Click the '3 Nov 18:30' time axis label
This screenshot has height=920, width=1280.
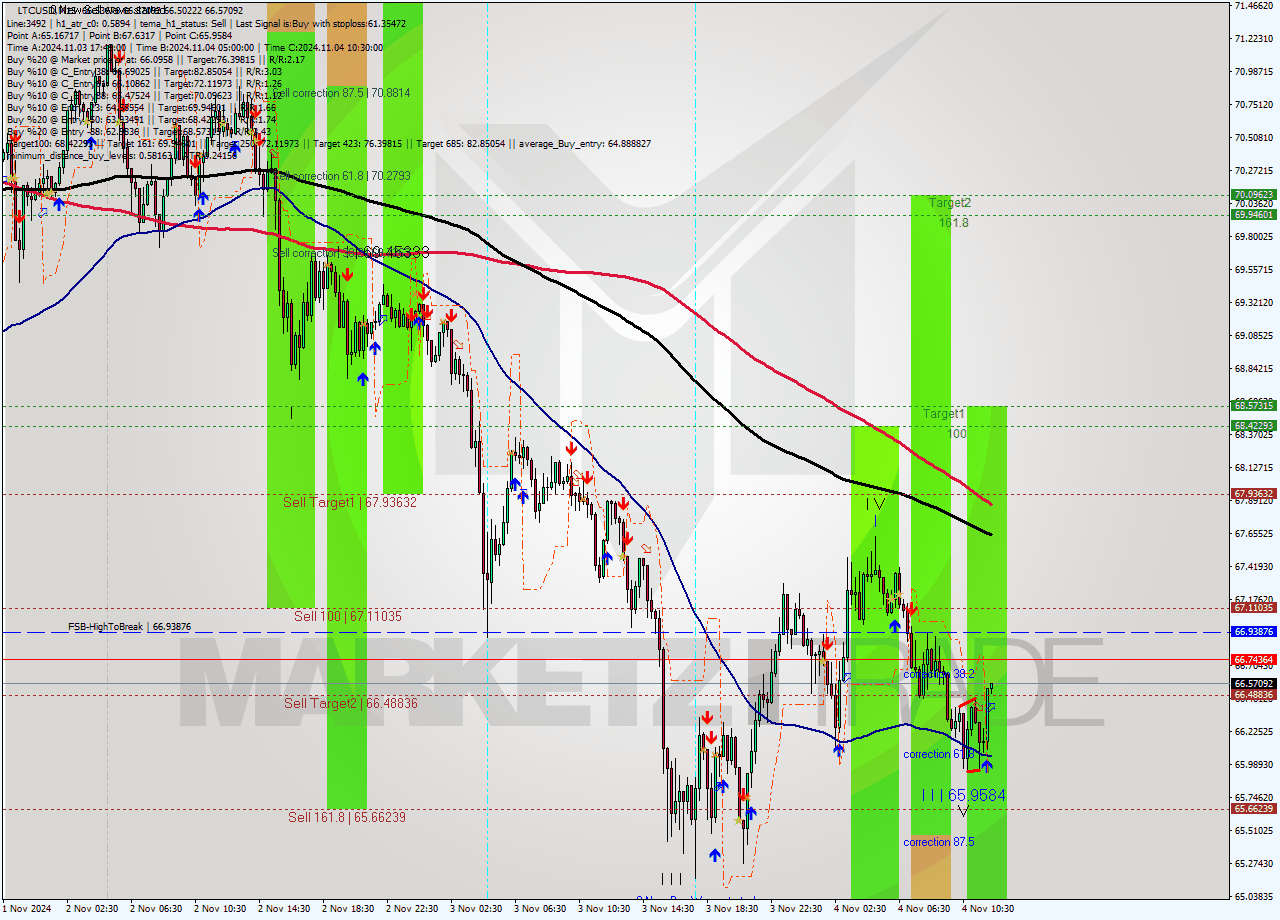[732, 909]
